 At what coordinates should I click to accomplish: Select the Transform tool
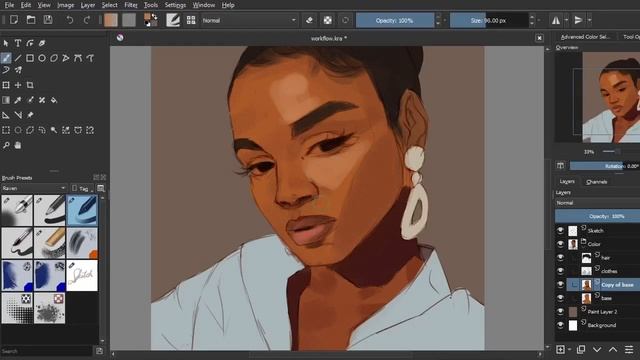(6, 85)
